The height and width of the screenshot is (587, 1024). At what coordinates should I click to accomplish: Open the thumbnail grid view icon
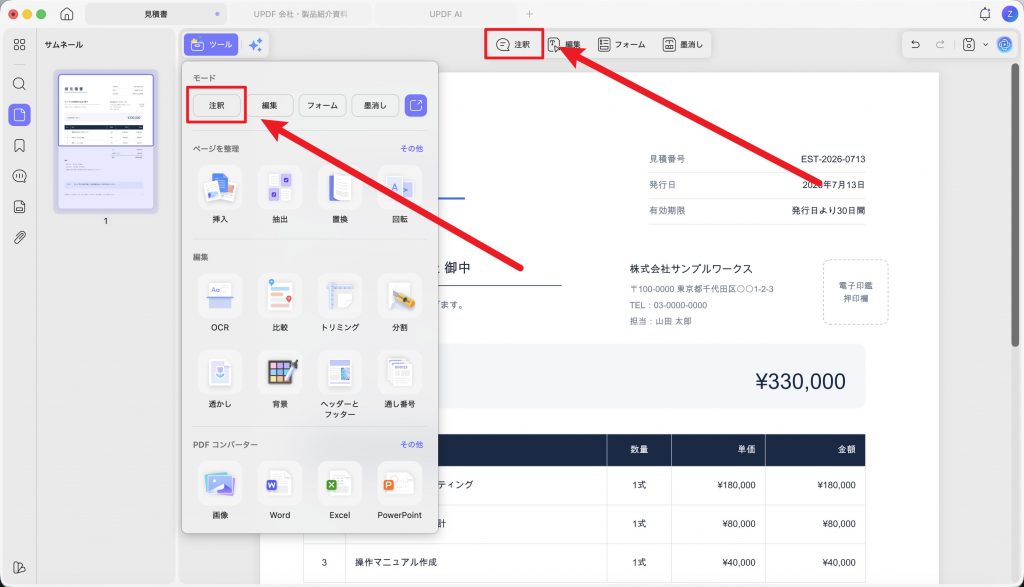coord(20,44)
